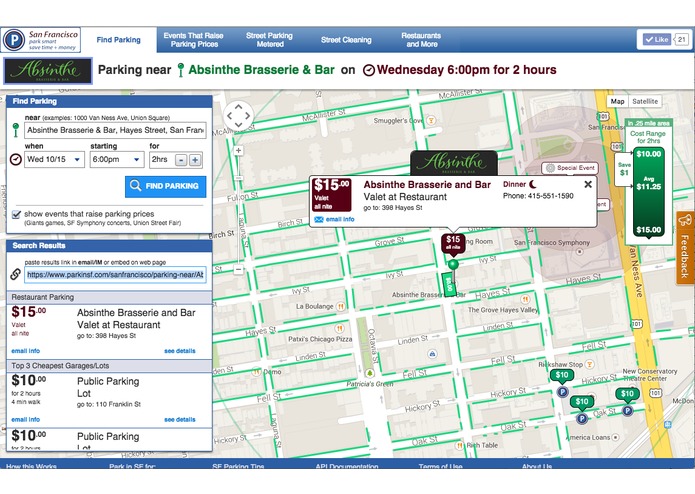Click the map pan direction control
This screenshot has height=494, width=695.
238,116
